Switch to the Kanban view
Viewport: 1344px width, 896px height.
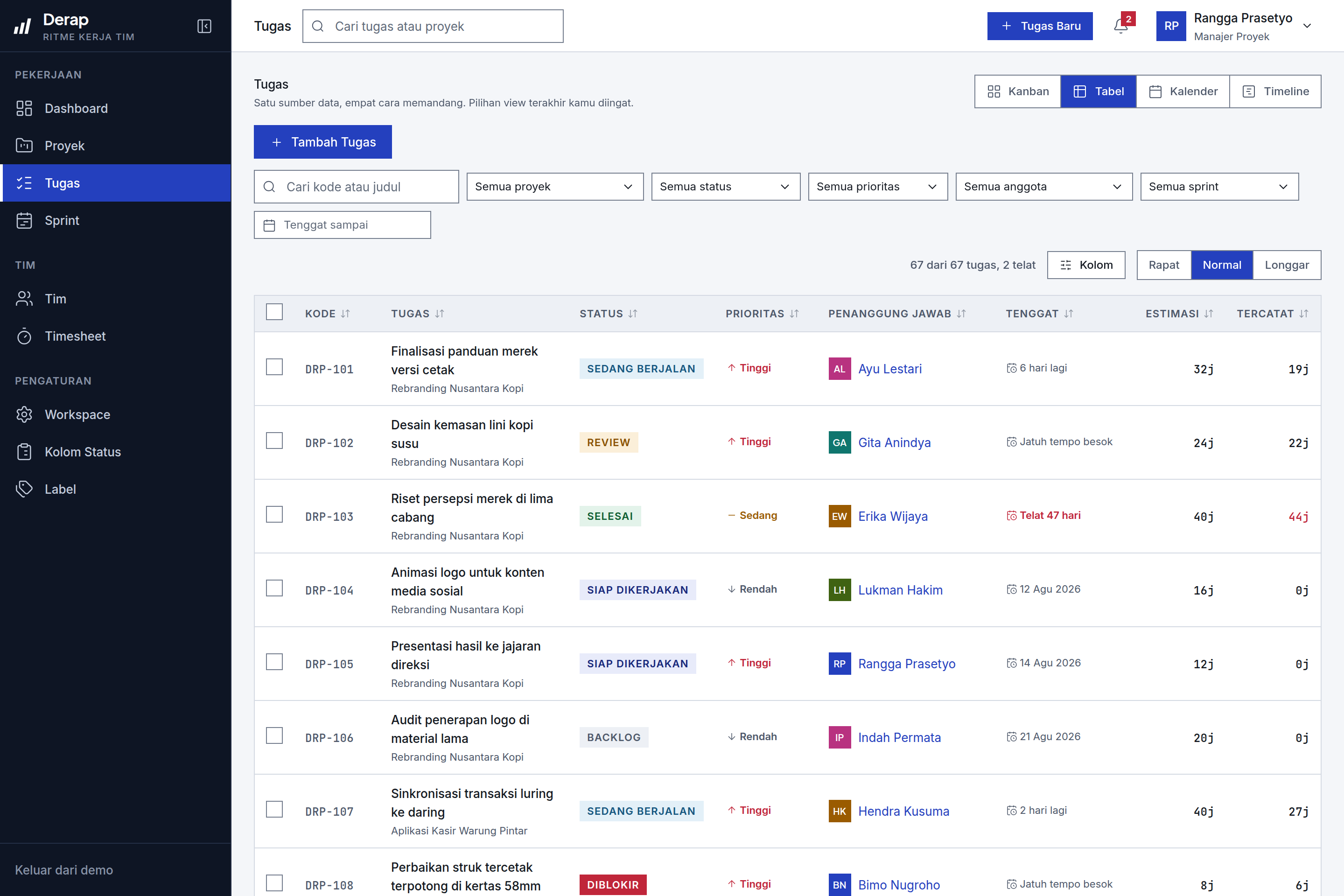pos(1018,91)
